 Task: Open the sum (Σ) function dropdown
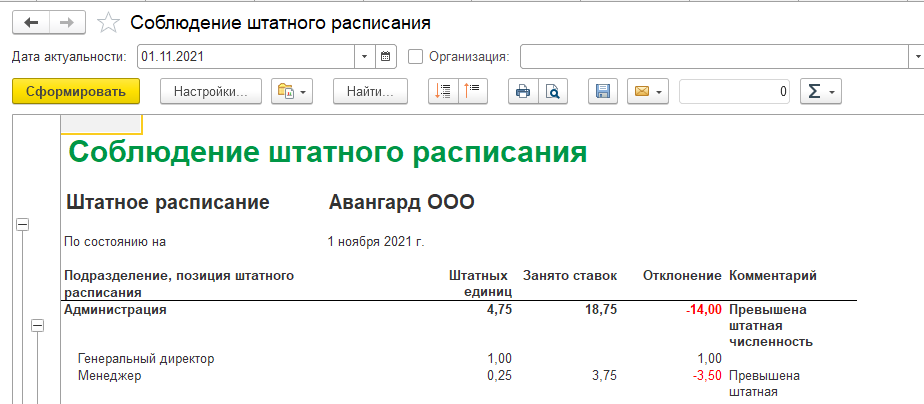[x=821, y=92]
